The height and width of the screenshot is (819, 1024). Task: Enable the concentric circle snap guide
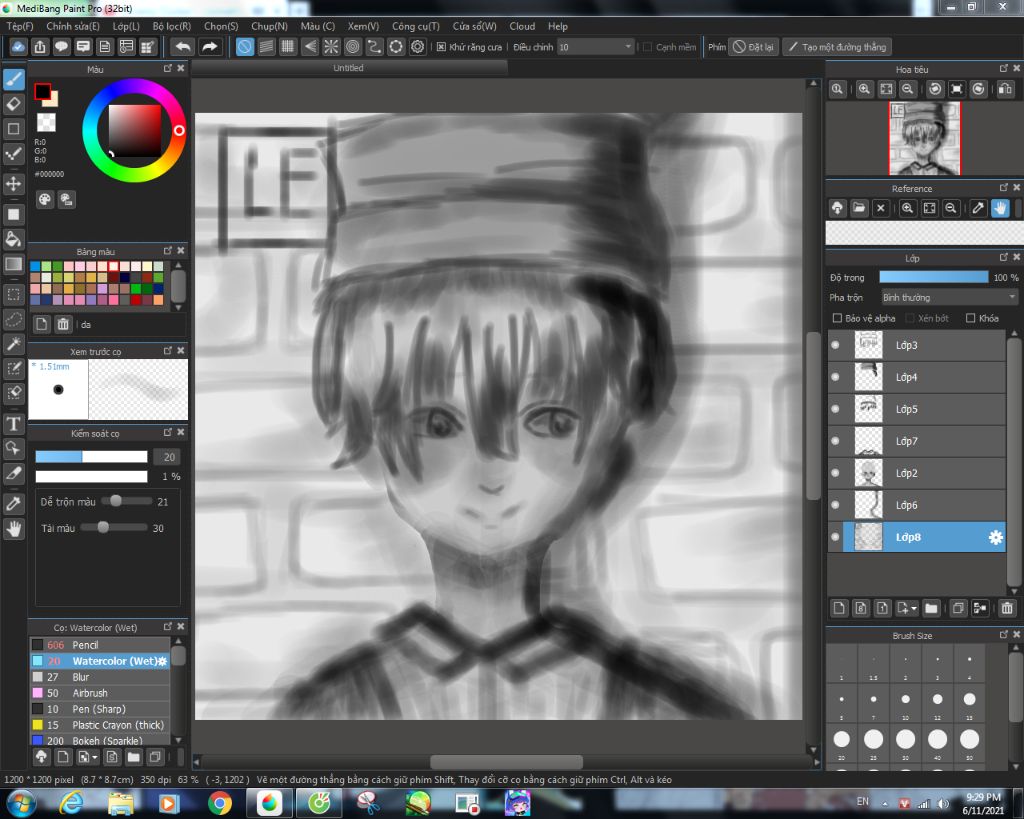(353, 47)
